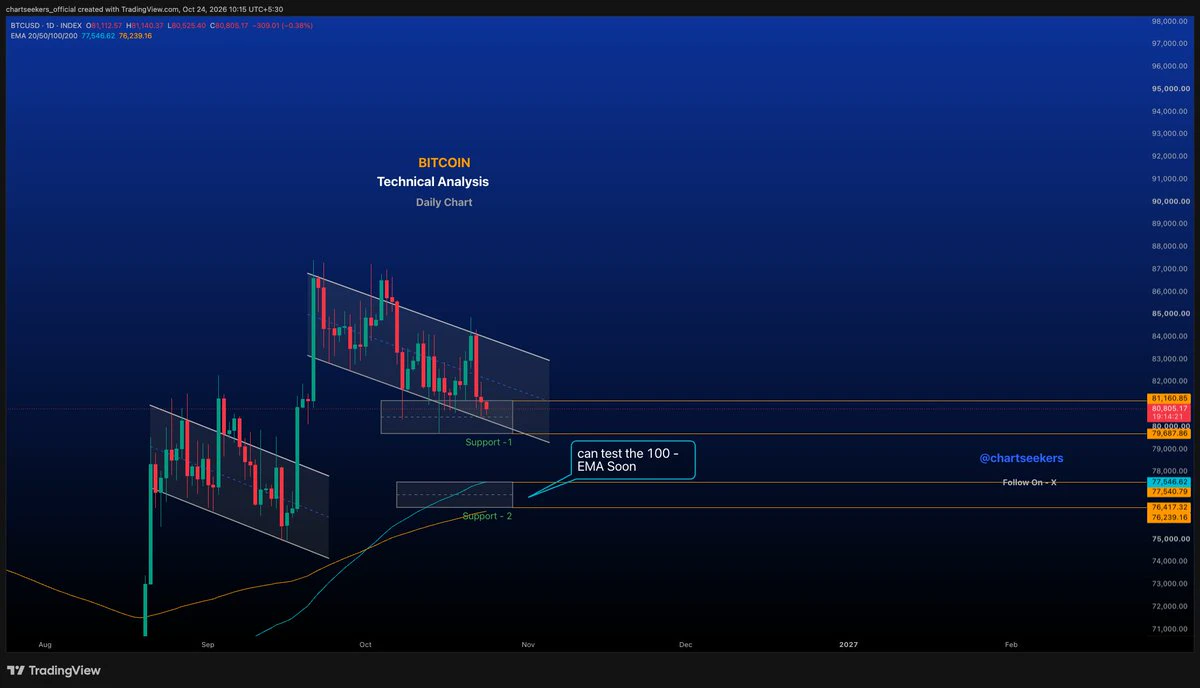Click the orange BITCOIN title text

[x=444, y=162]
